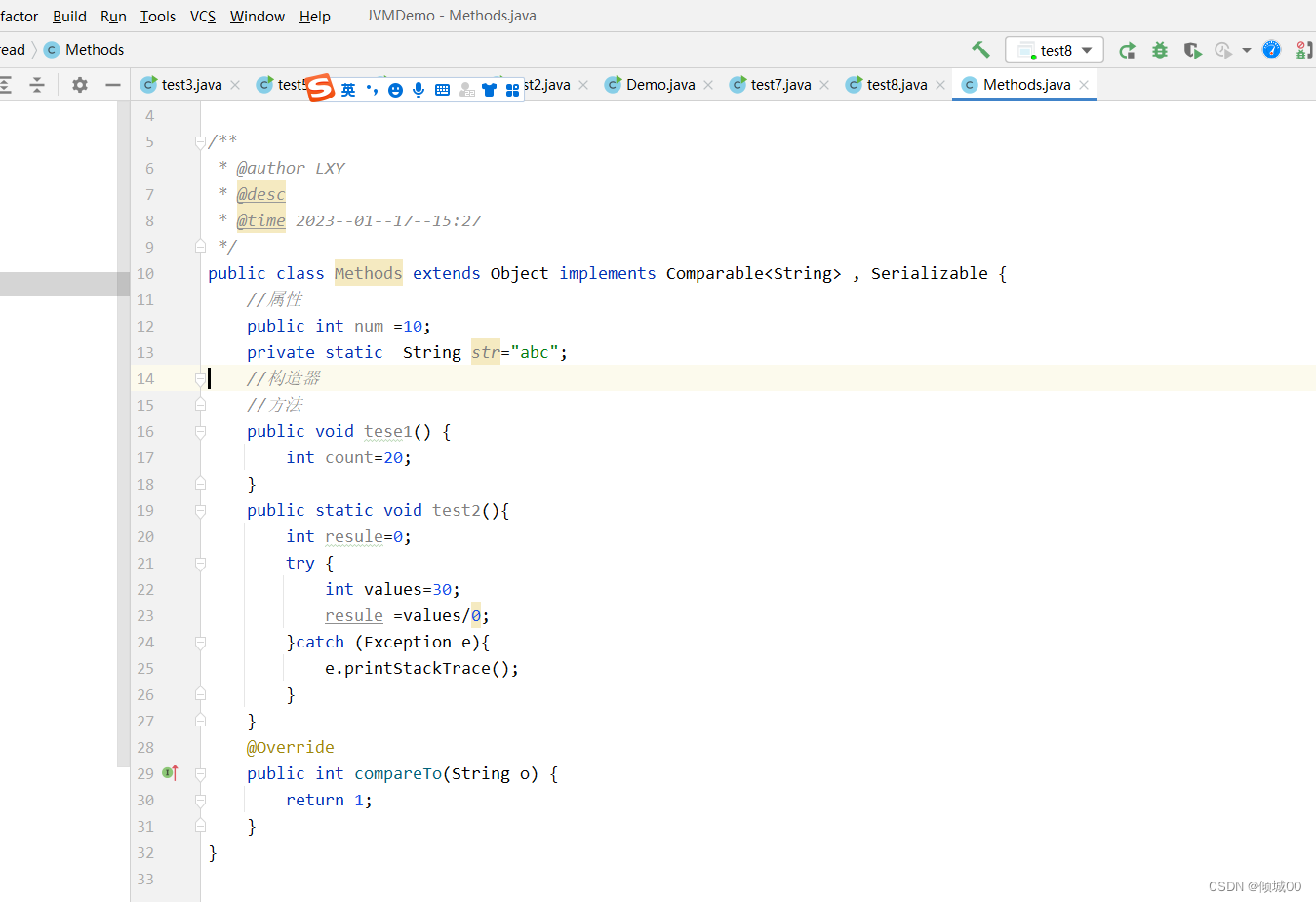Screen dimensions: 1316x902
Task: Click the test2 method name
Action: [x=457, y=510]
